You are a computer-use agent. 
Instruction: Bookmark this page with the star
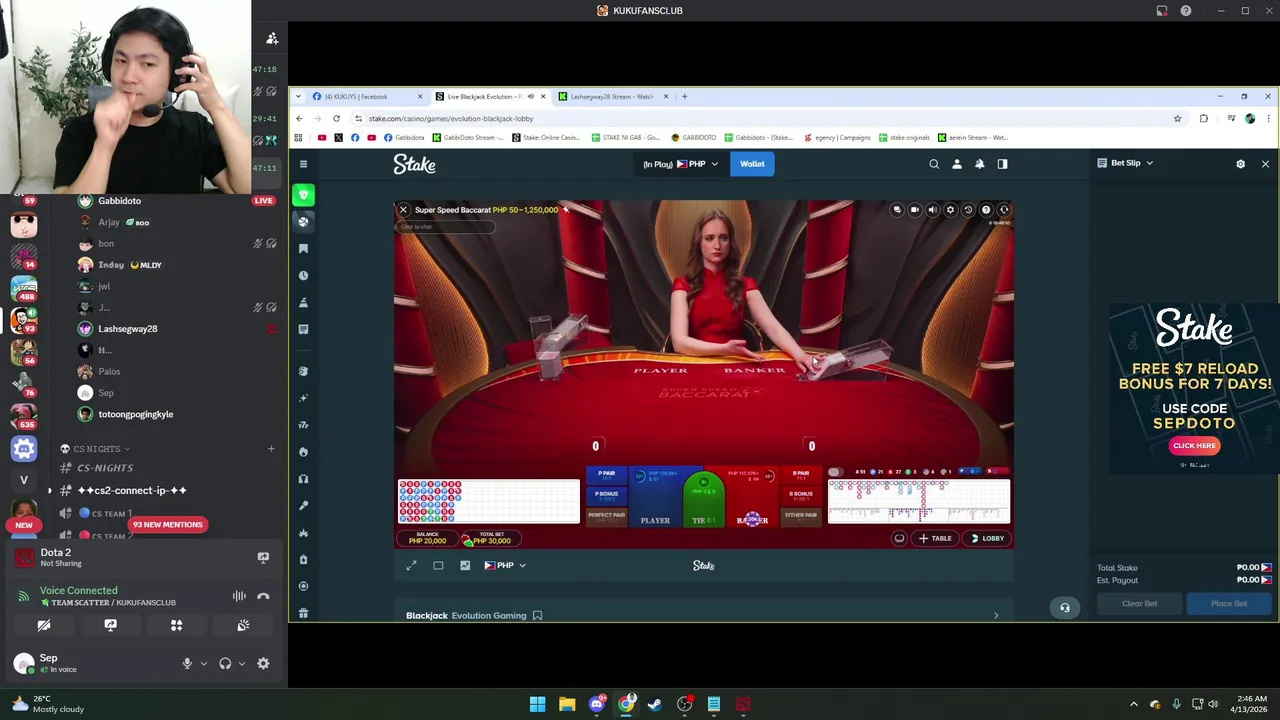pos(1177,119)
